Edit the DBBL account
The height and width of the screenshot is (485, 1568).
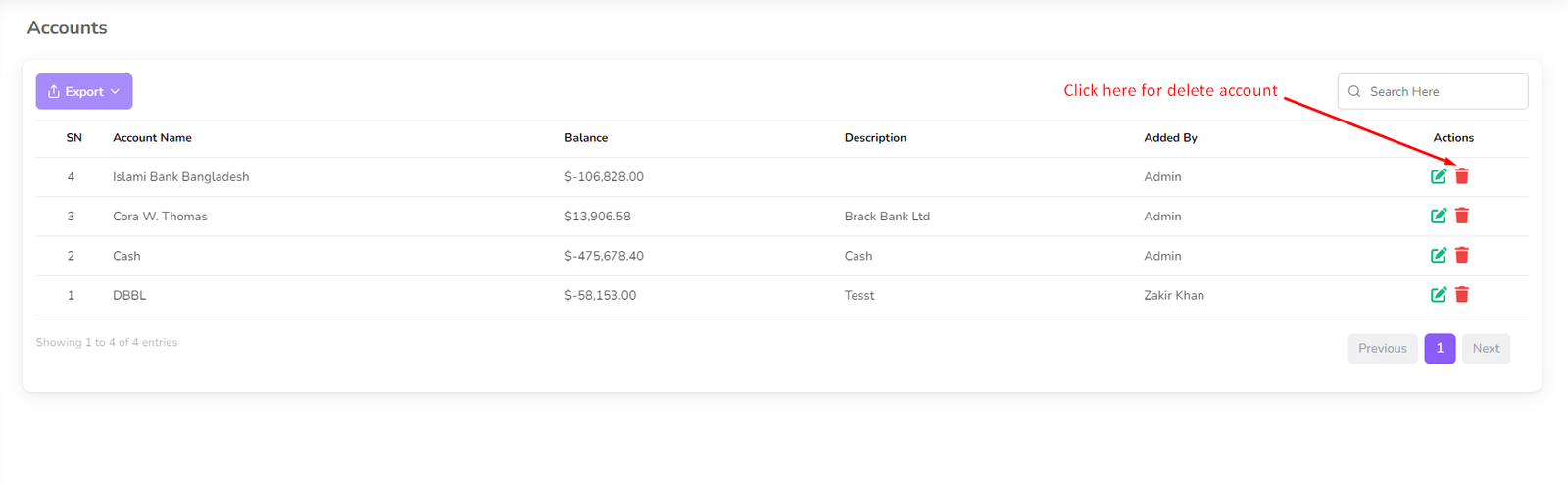[1438, 294]
